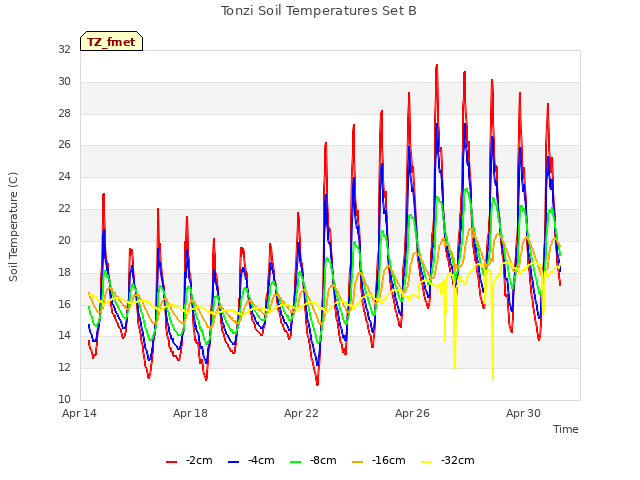Click the Apr 26 x-axis tick label
Viewport: 640px width, 480px height.
(x=412, y=413)
